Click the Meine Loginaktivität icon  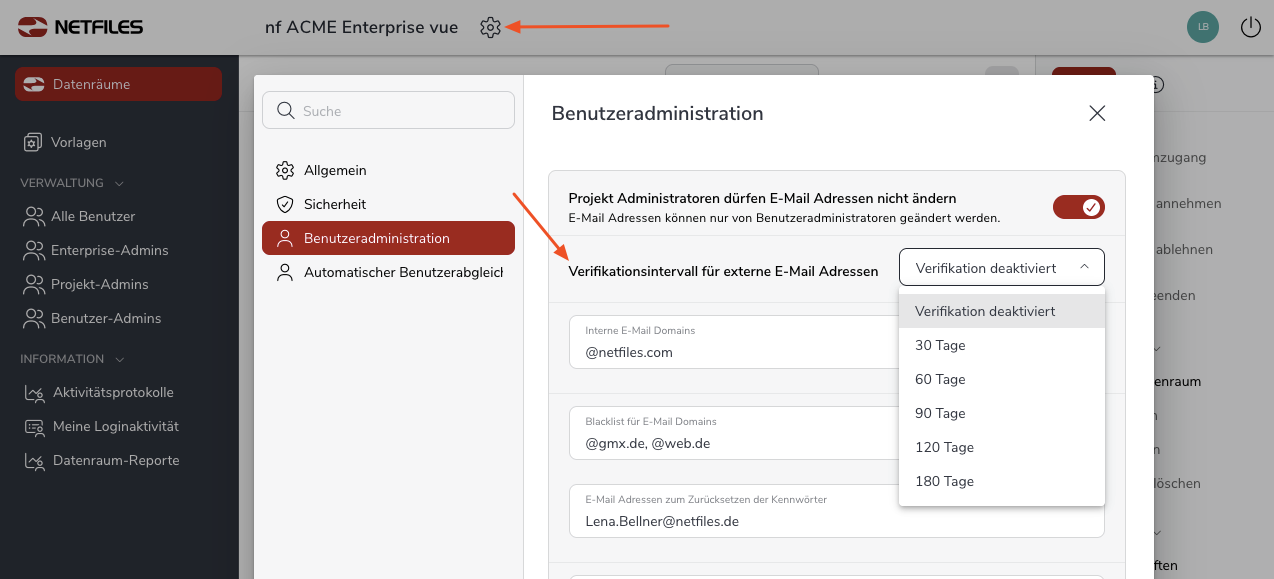pyautogui.click(x=34, y=426)
